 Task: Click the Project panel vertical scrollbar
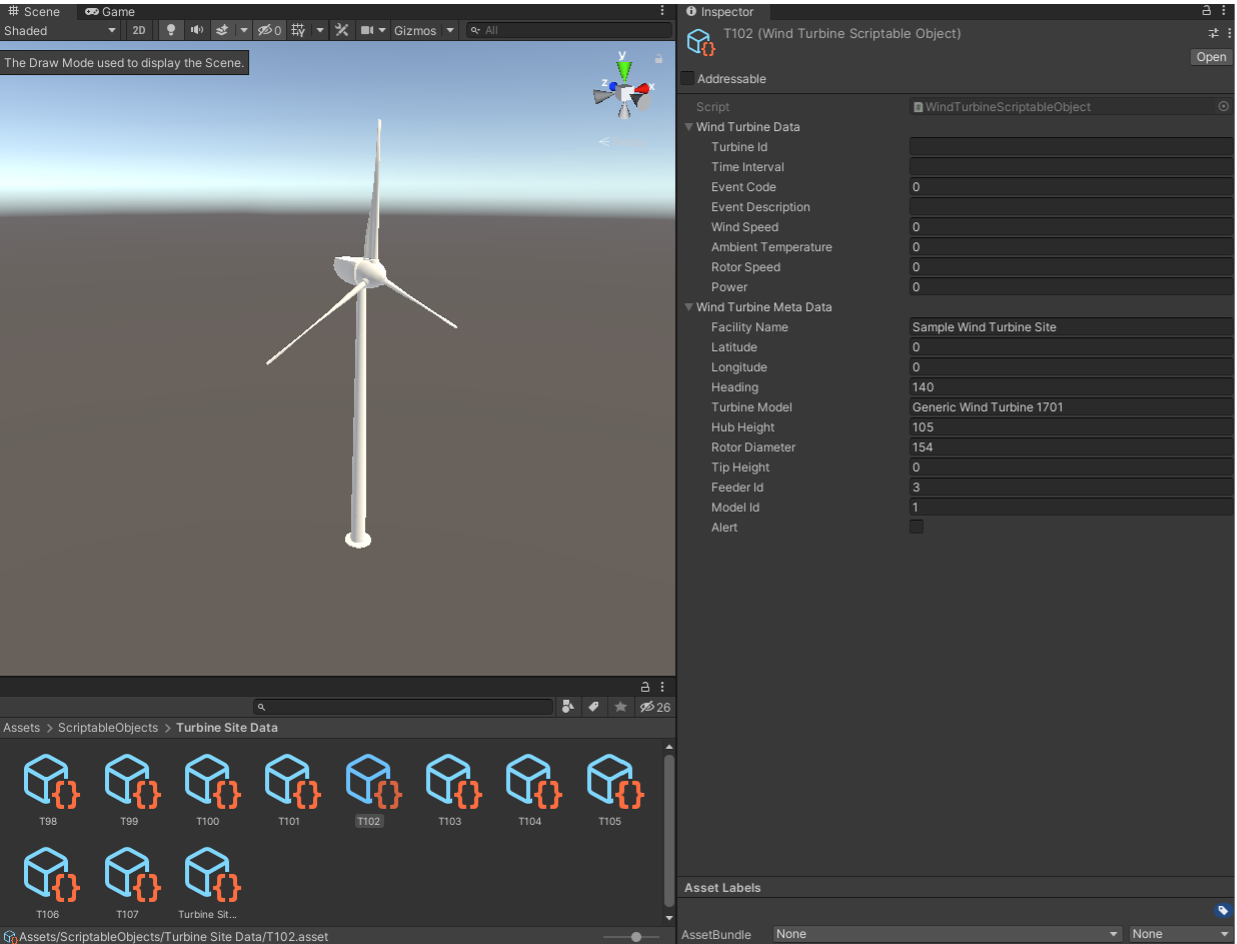point(669,830)
